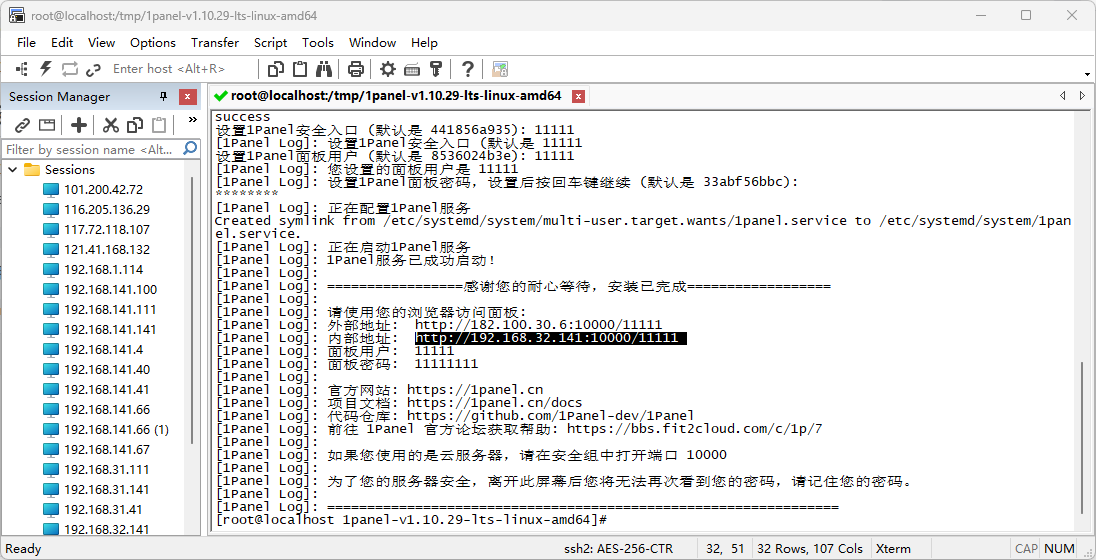Click the Print icon in toolbar
This screenshot has height=560, width=1096.
click(x=355, y=69)
